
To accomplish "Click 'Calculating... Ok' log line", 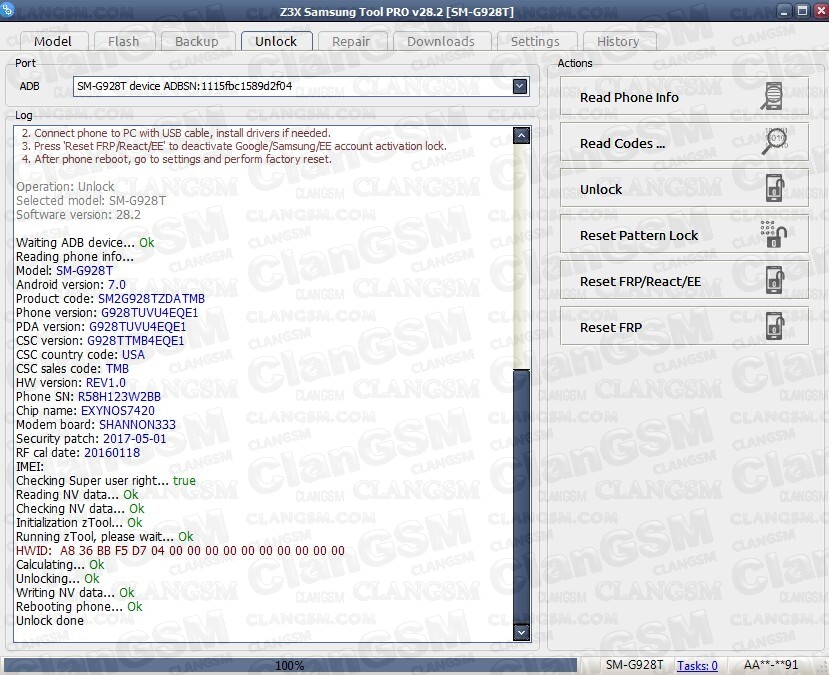I will pos(60,565).
